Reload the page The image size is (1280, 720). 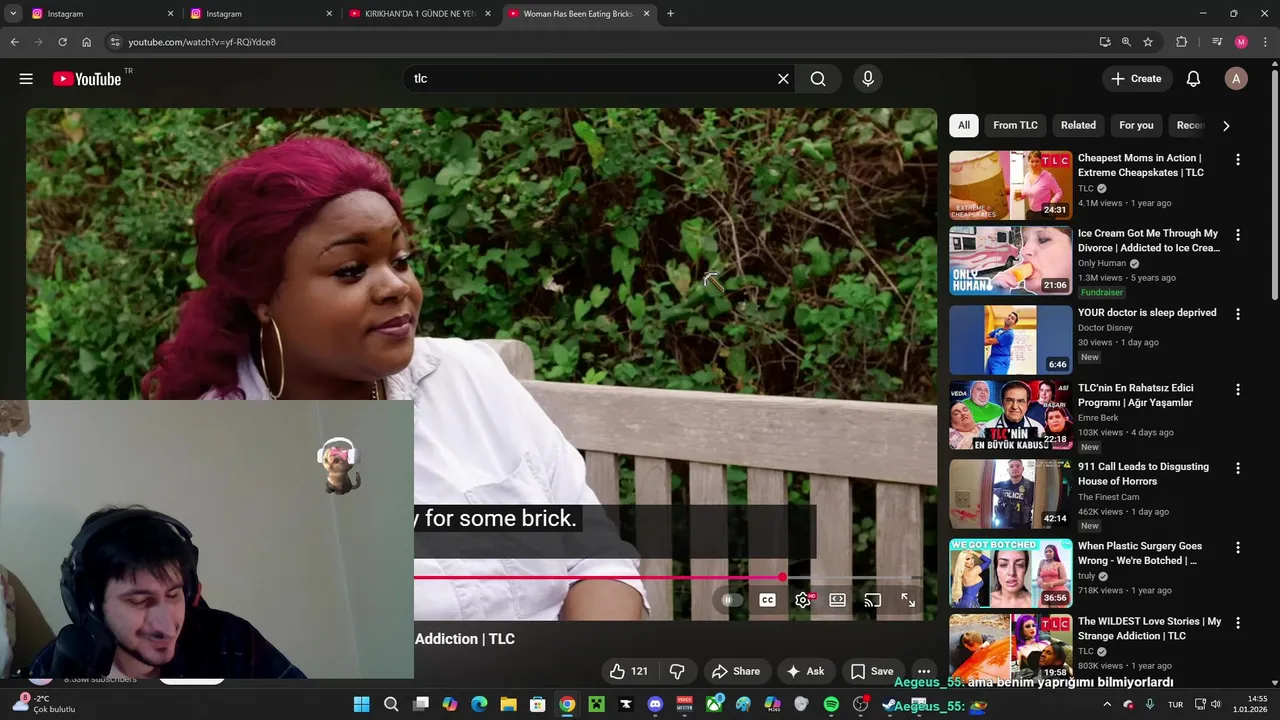(62, 42)
